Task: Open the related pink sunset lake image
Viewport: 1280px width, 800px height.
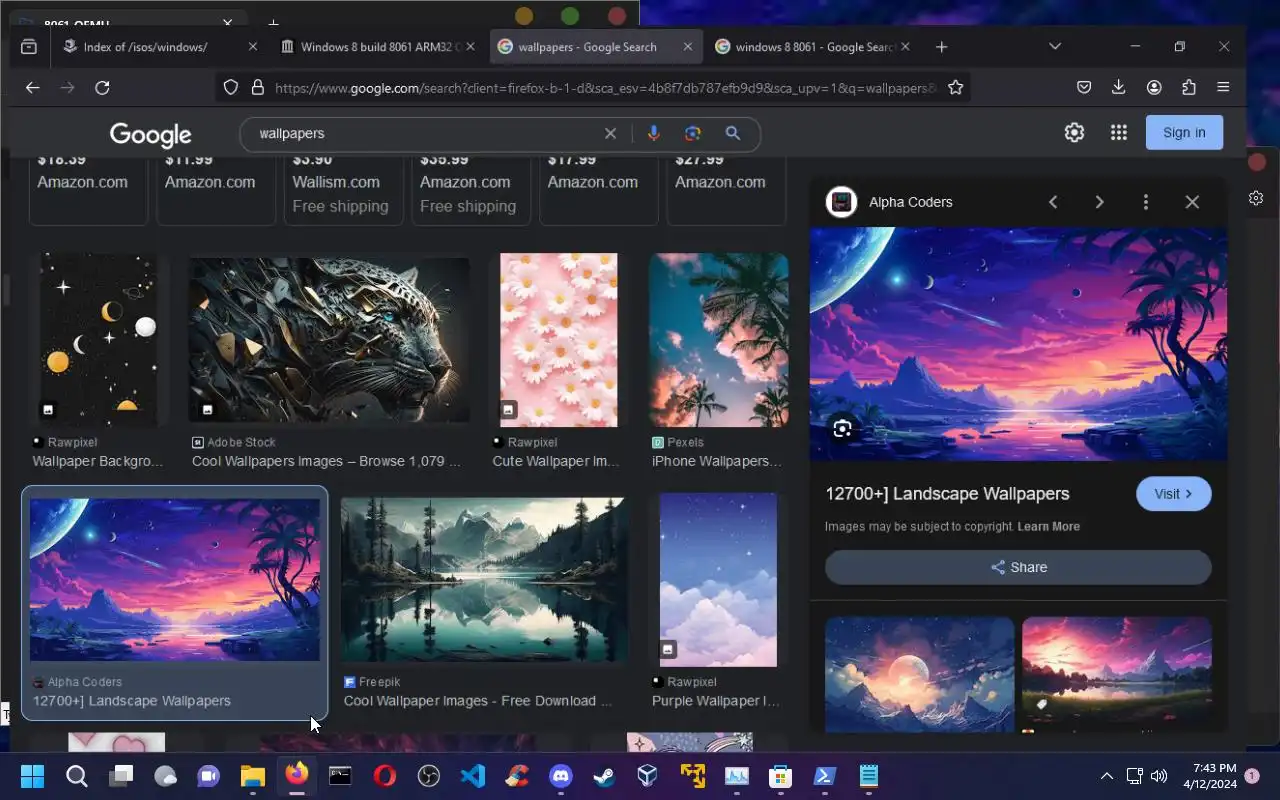Action: pos(1117,675)
